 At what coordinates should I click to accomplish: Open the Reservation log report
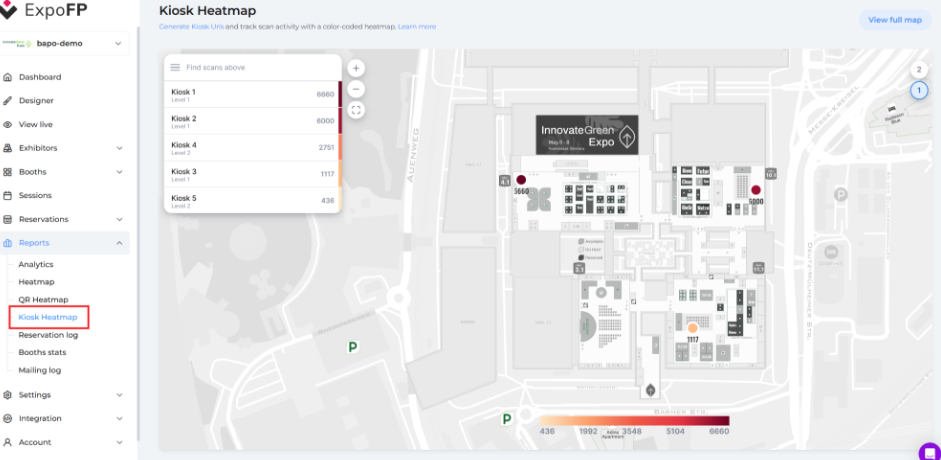tap(48, 335)
